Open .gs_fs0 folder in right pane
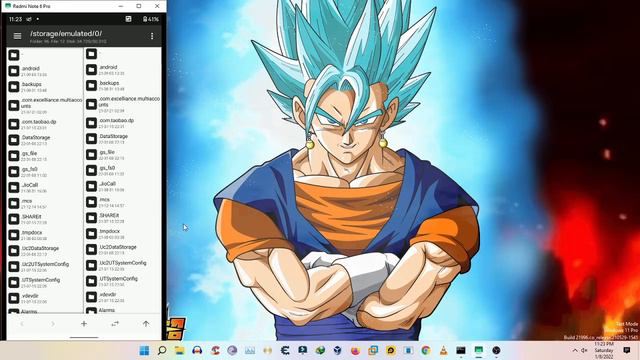 pos(123,170)
